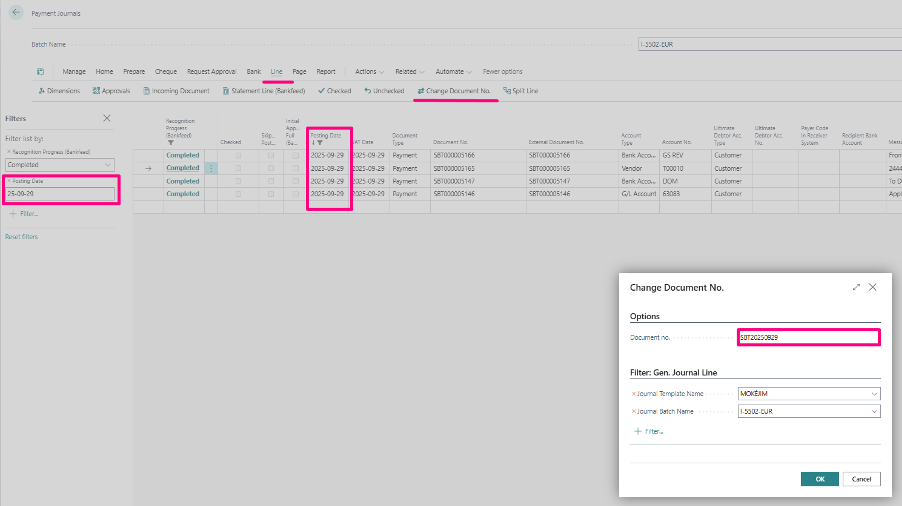The image size is (902, 506).
Task: Expand the Related dropdown menu
Action: pyautogui.click(x=410, y=72)
